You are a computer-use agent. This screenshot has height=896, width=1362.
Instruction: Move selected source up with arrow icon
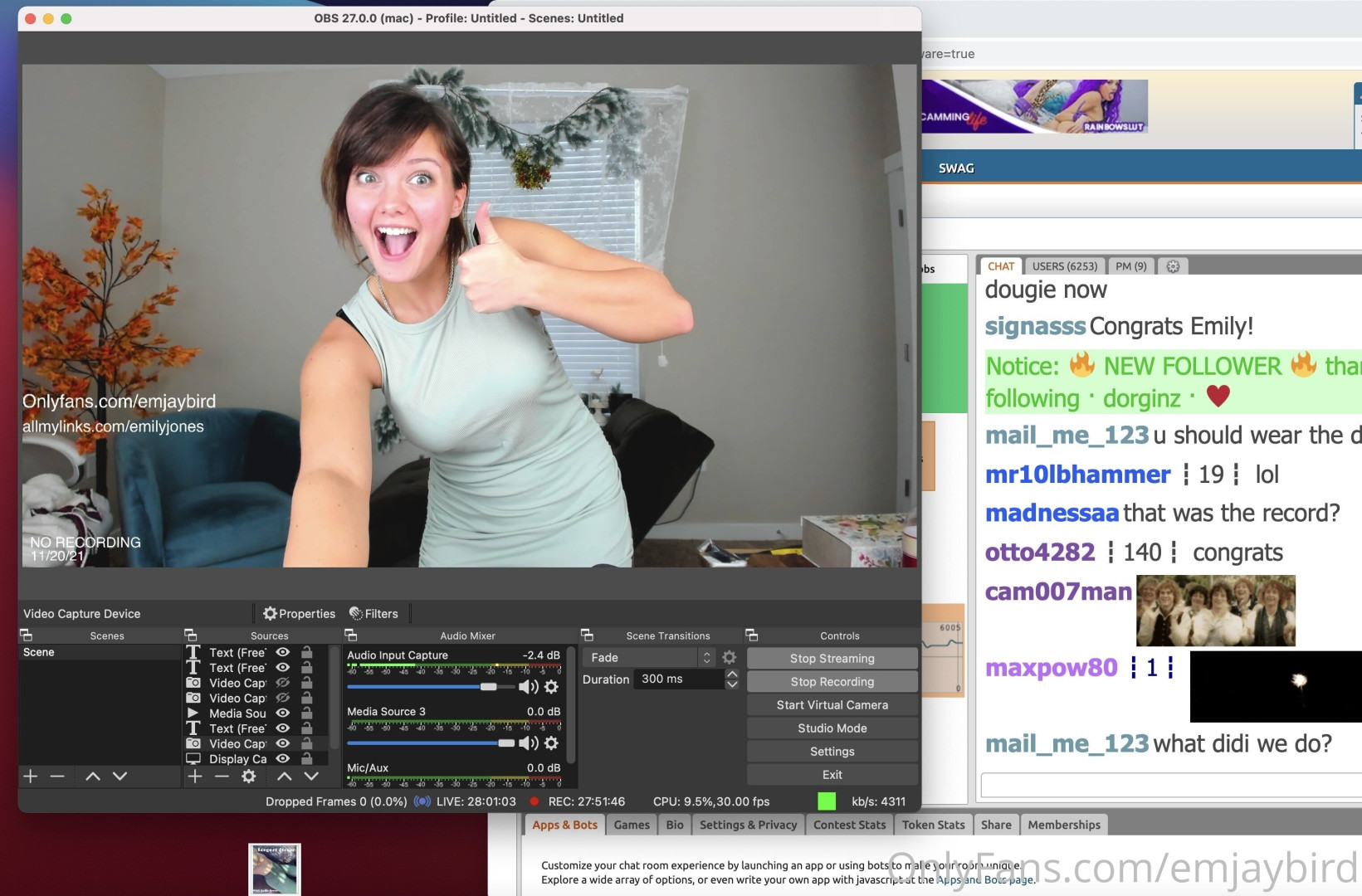pos(284,777)
